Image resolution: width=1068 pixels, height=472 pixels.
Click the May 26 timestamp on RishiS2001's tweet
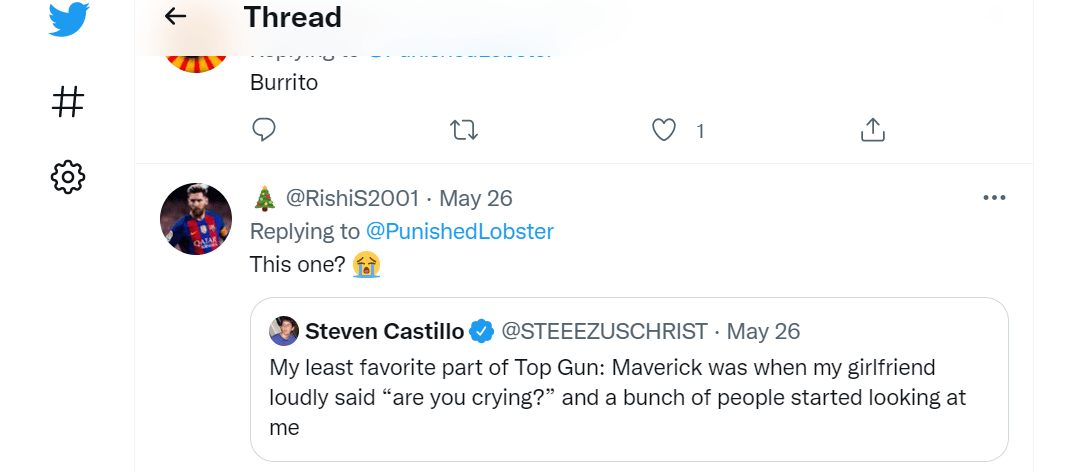476,198
